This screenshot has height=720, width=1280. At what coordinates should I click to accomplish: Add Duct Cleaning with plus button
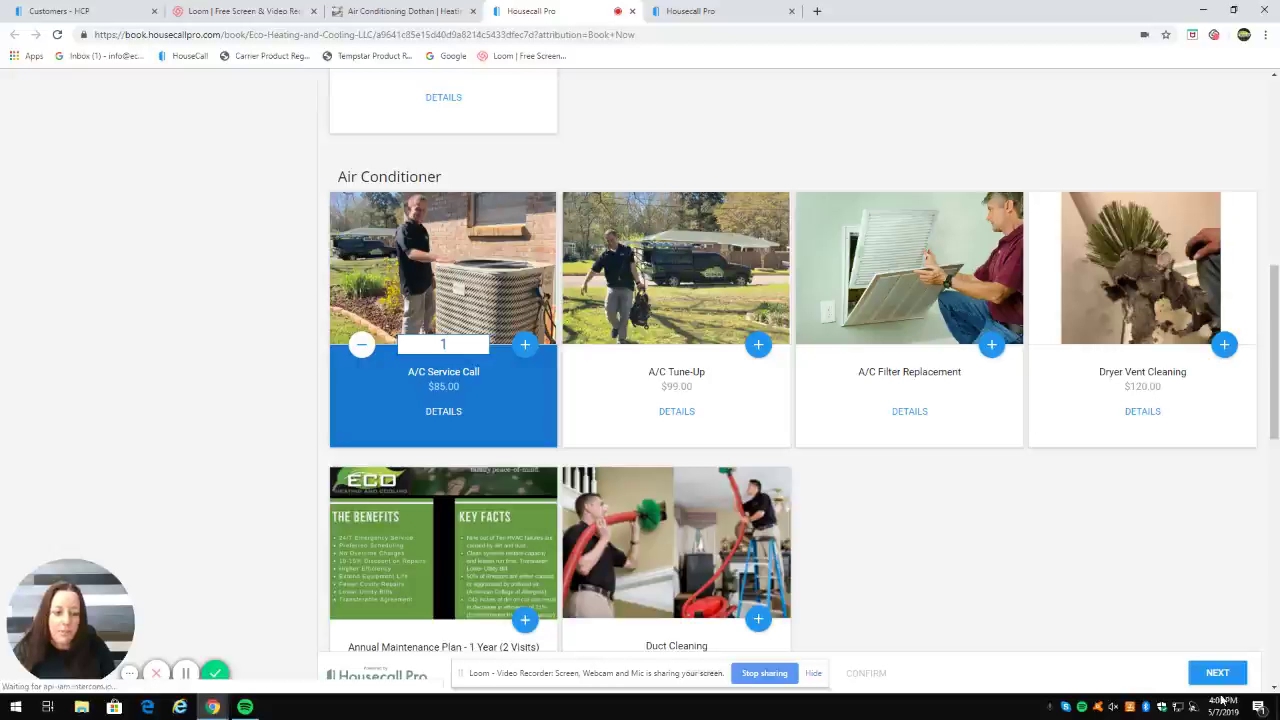(758, 620)
